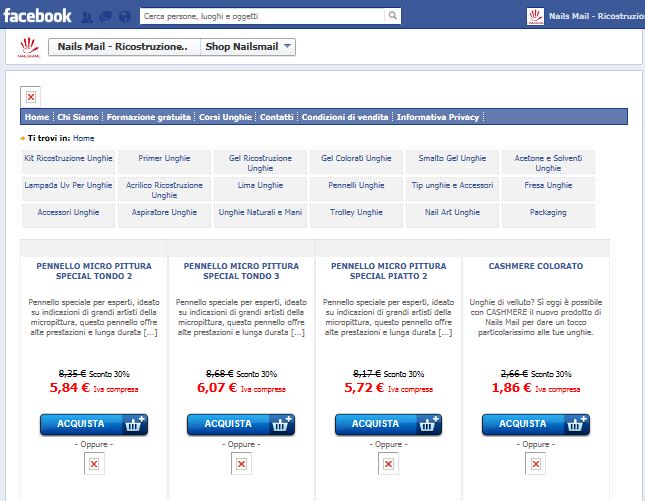Screen dimensions: 645x501
Task: Open Acrilico Ricostruzione Unghie category
Action: point(164,190)
